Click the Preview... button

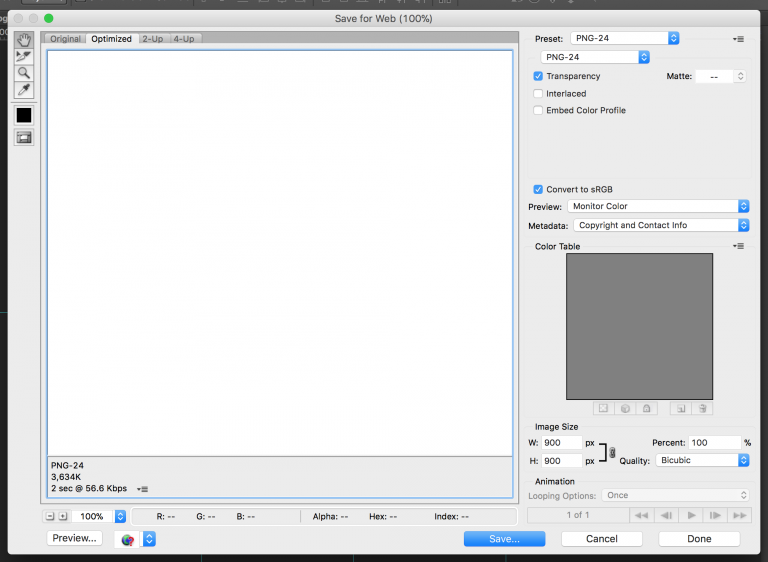(74, 538)
